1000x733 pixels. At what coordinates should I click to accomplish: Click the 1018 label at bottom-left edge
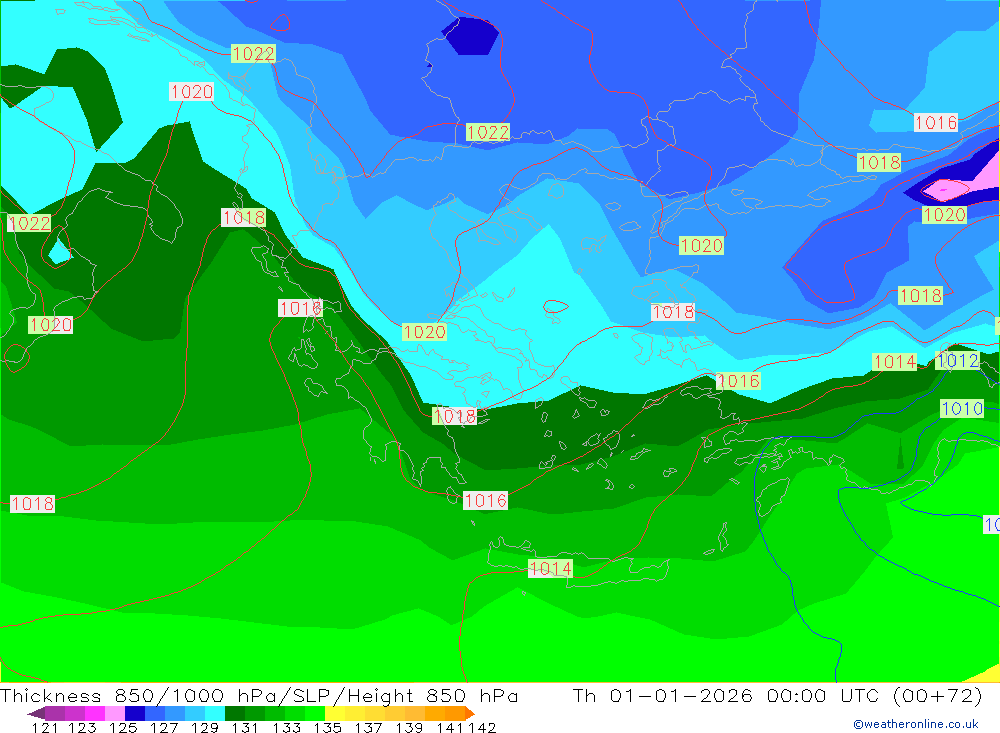pos(33,503)
